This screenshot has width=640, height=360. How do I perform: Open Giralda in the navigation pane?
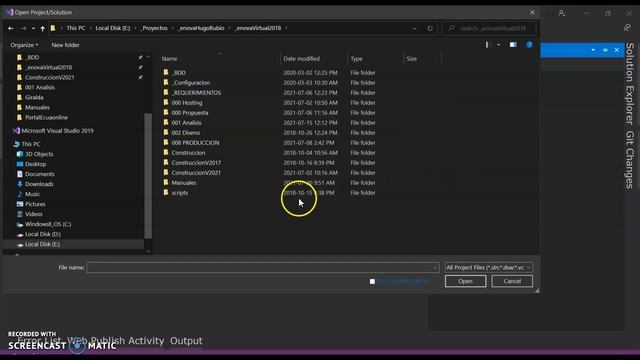tap(34, 98)
